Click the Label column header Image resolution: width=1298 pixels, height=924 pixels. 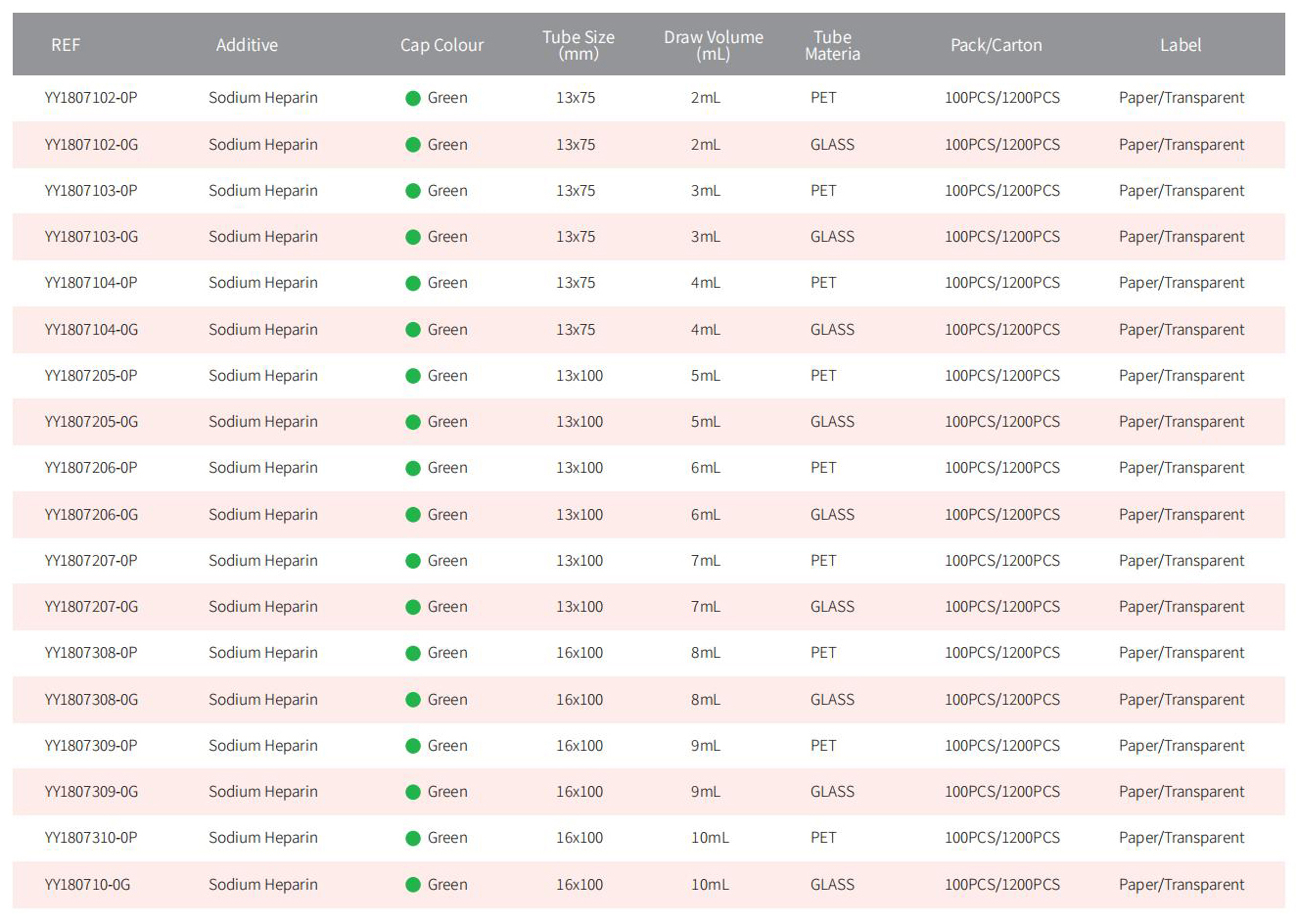click(x=1181, y=45)
